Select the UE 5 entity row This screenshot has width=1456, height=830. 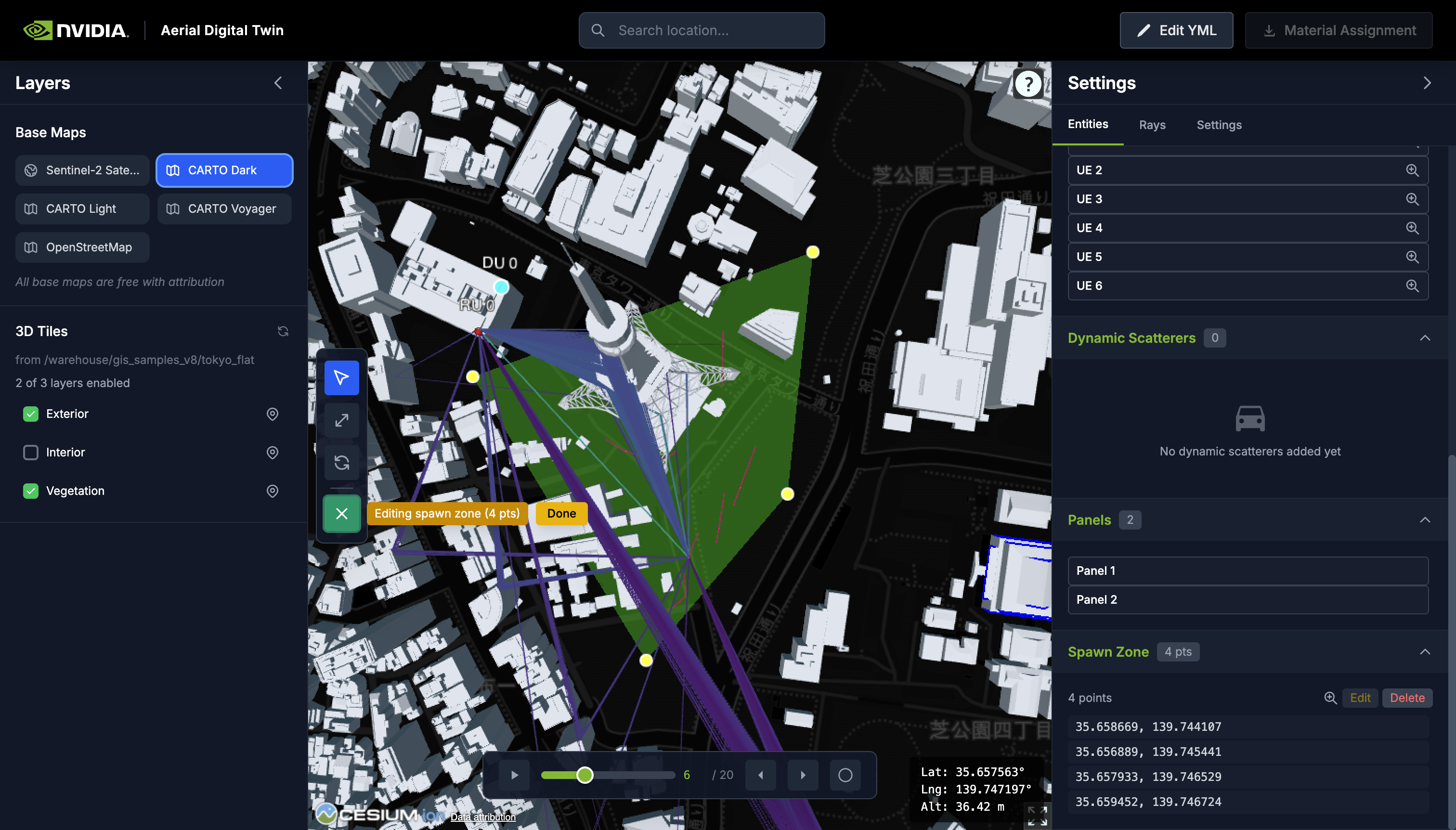(1248, 257)
